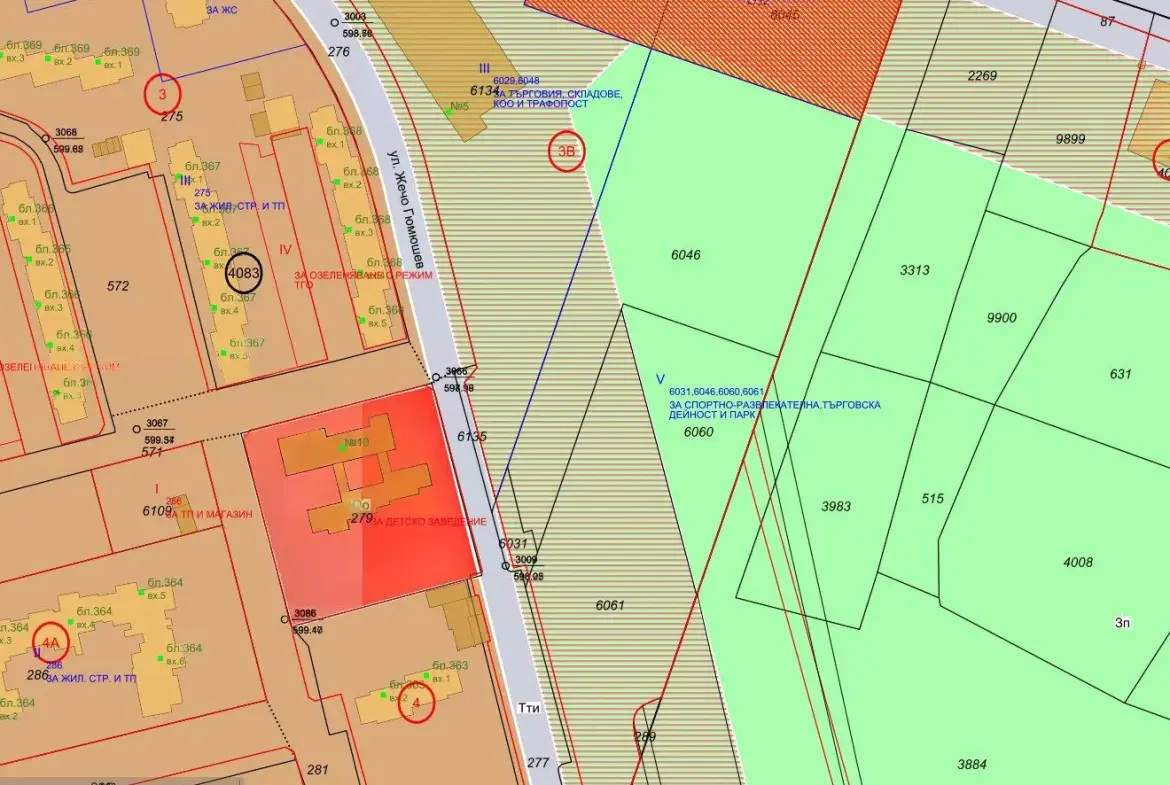Viewport: 1170px width, 785px height.
Task: Click parcel number 6060
Action: [698, 432]
